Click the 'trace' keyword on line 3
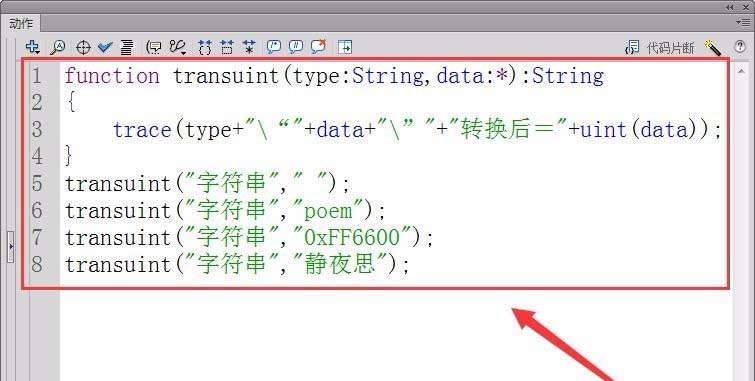 click(143, 130)
